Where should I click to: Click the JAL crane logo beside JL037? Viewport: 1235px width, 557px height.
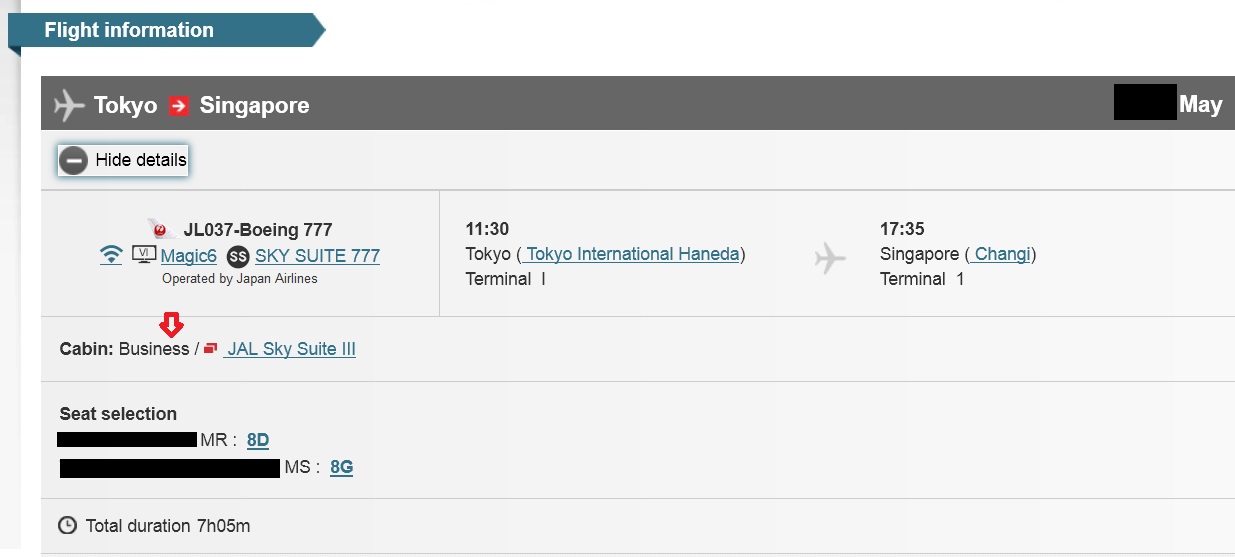[161, 229]
